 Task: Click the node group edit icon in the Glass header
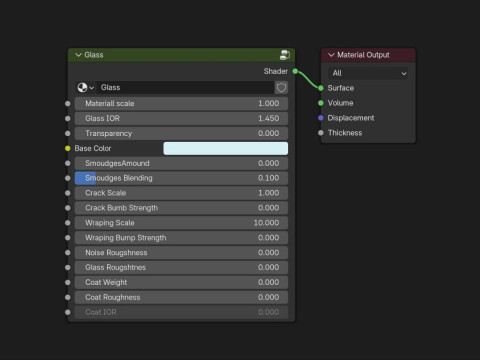(x=285, y=55)
